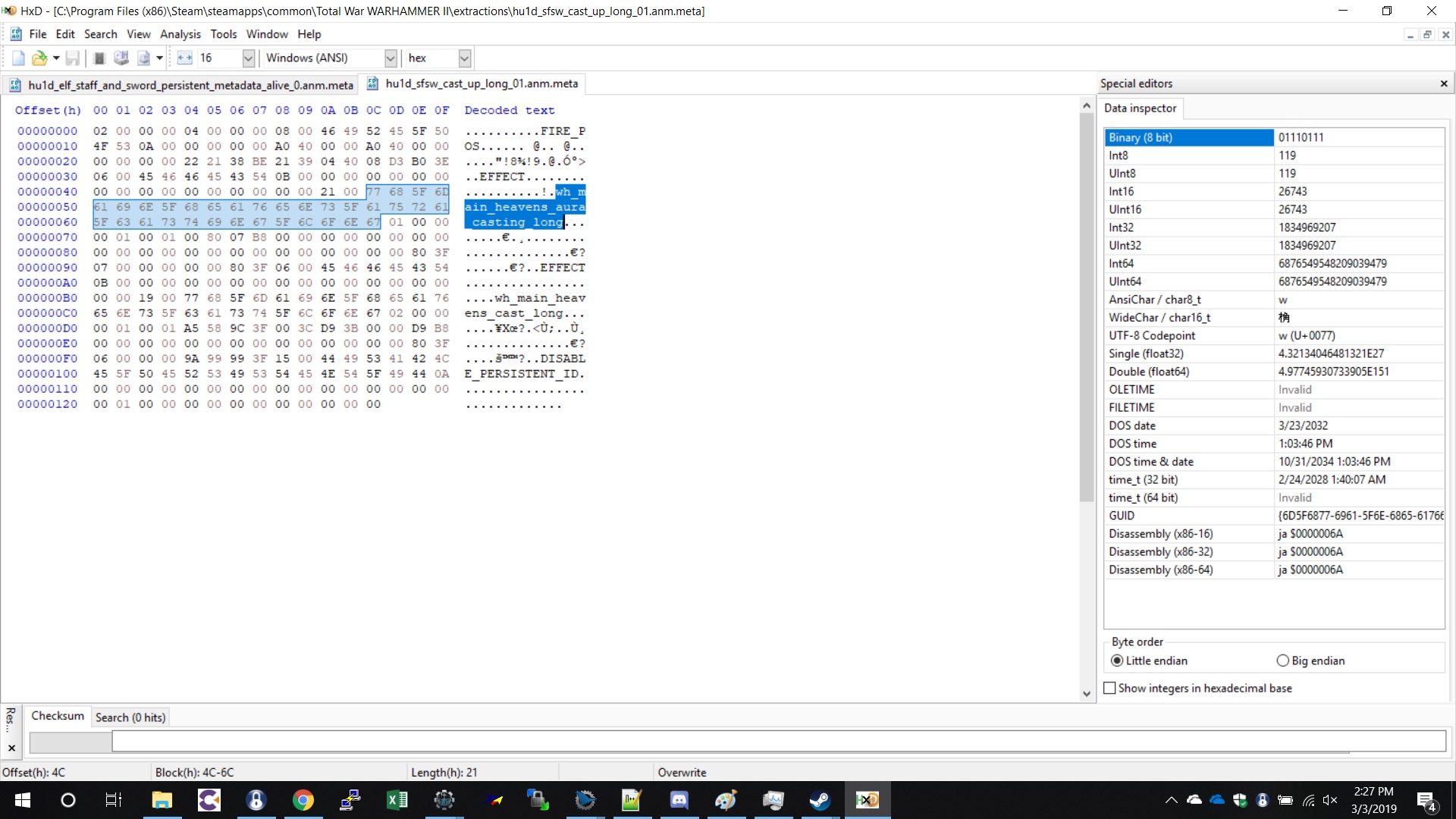Open Steam from the taskbar
Image resolution: width=1456 pixels, height=819 pixels.
[x=820, y=800]
